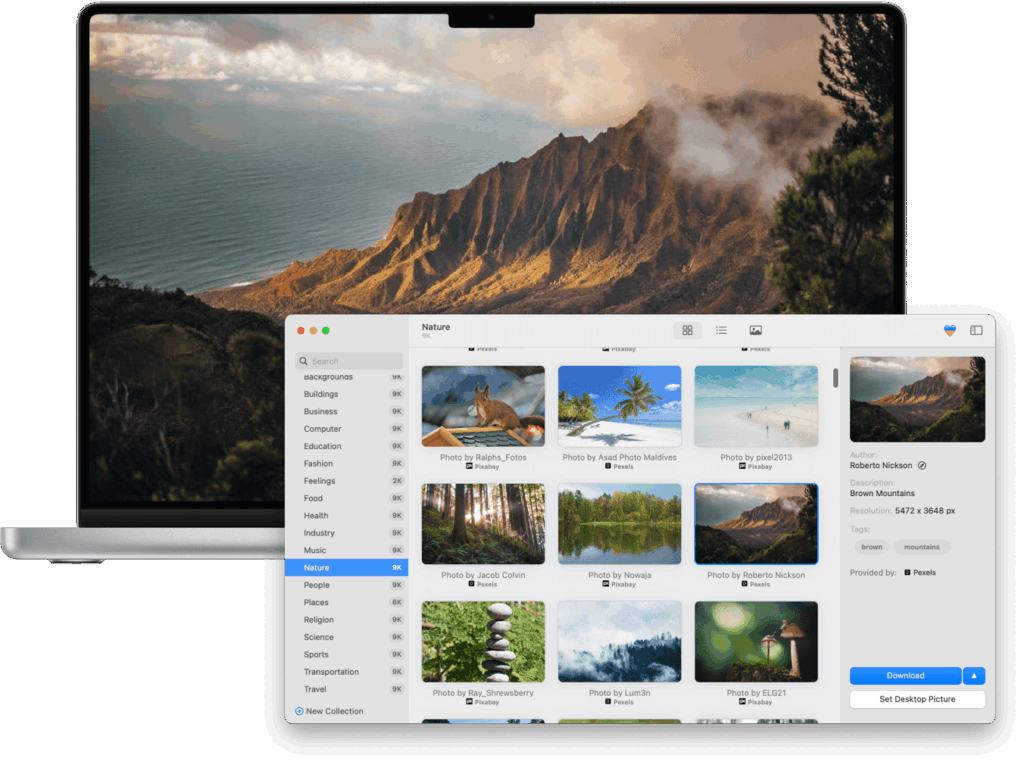The width and height of the screenshot is (1024, 765).
Task: Select the Nature category
Action: coord(346,567)
